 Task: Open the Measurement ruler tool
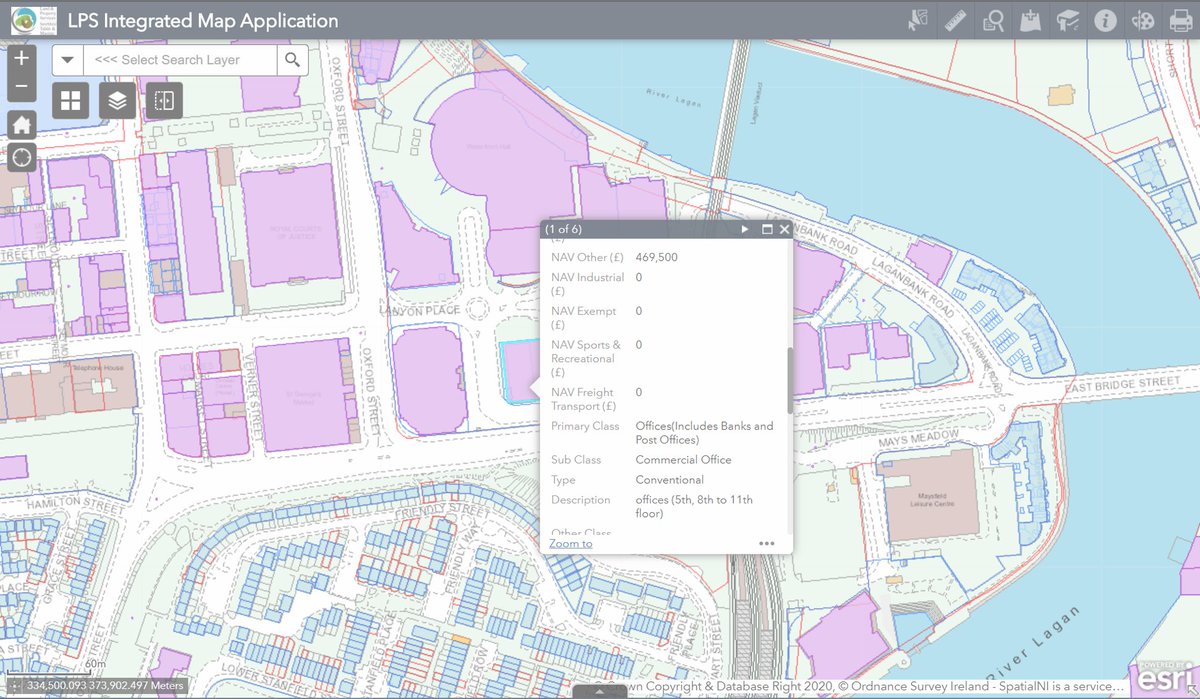pyautogui.click(x=955, y=20)
